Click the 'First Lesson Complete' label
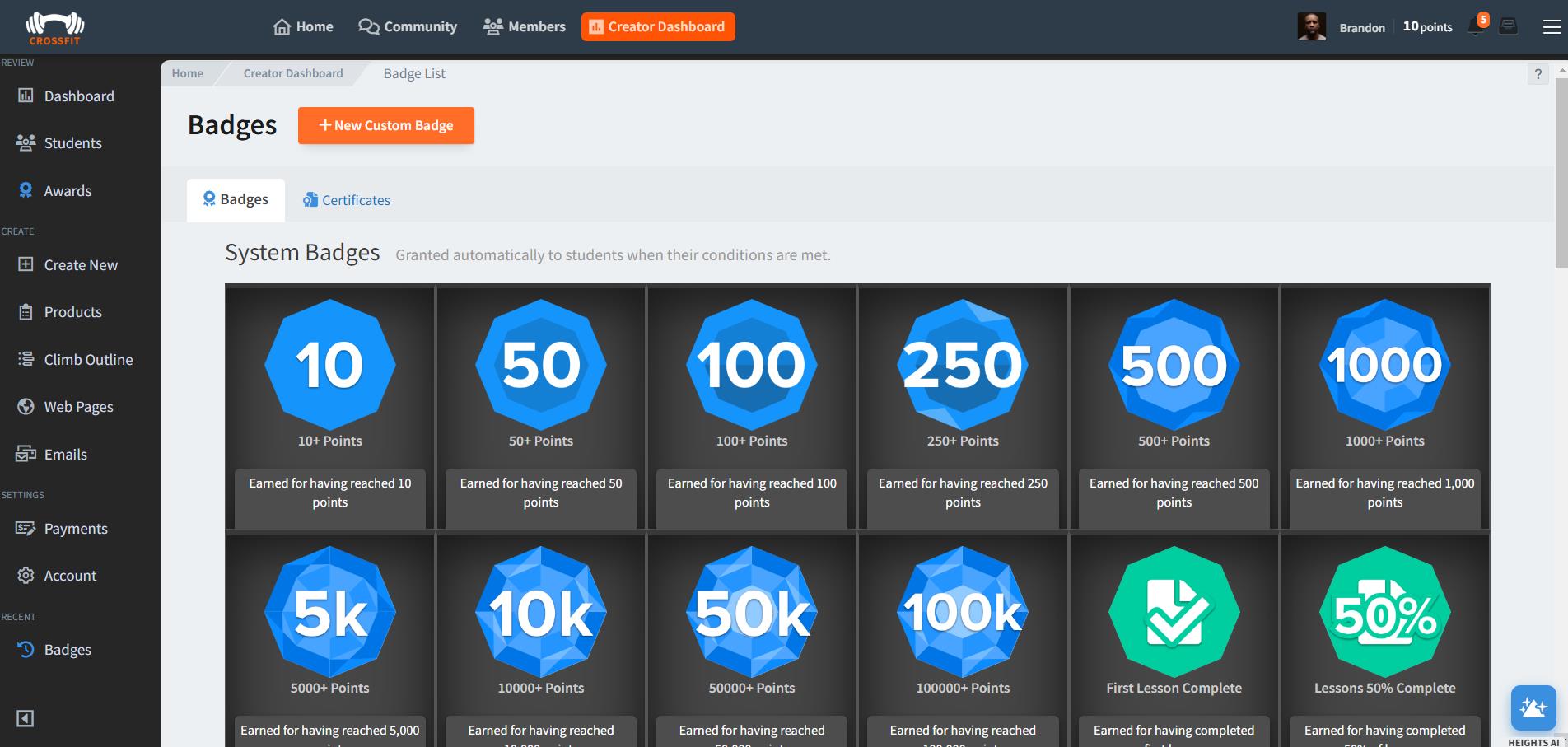The height and width of the screenshot is (747, 1568). point(1174,688)
